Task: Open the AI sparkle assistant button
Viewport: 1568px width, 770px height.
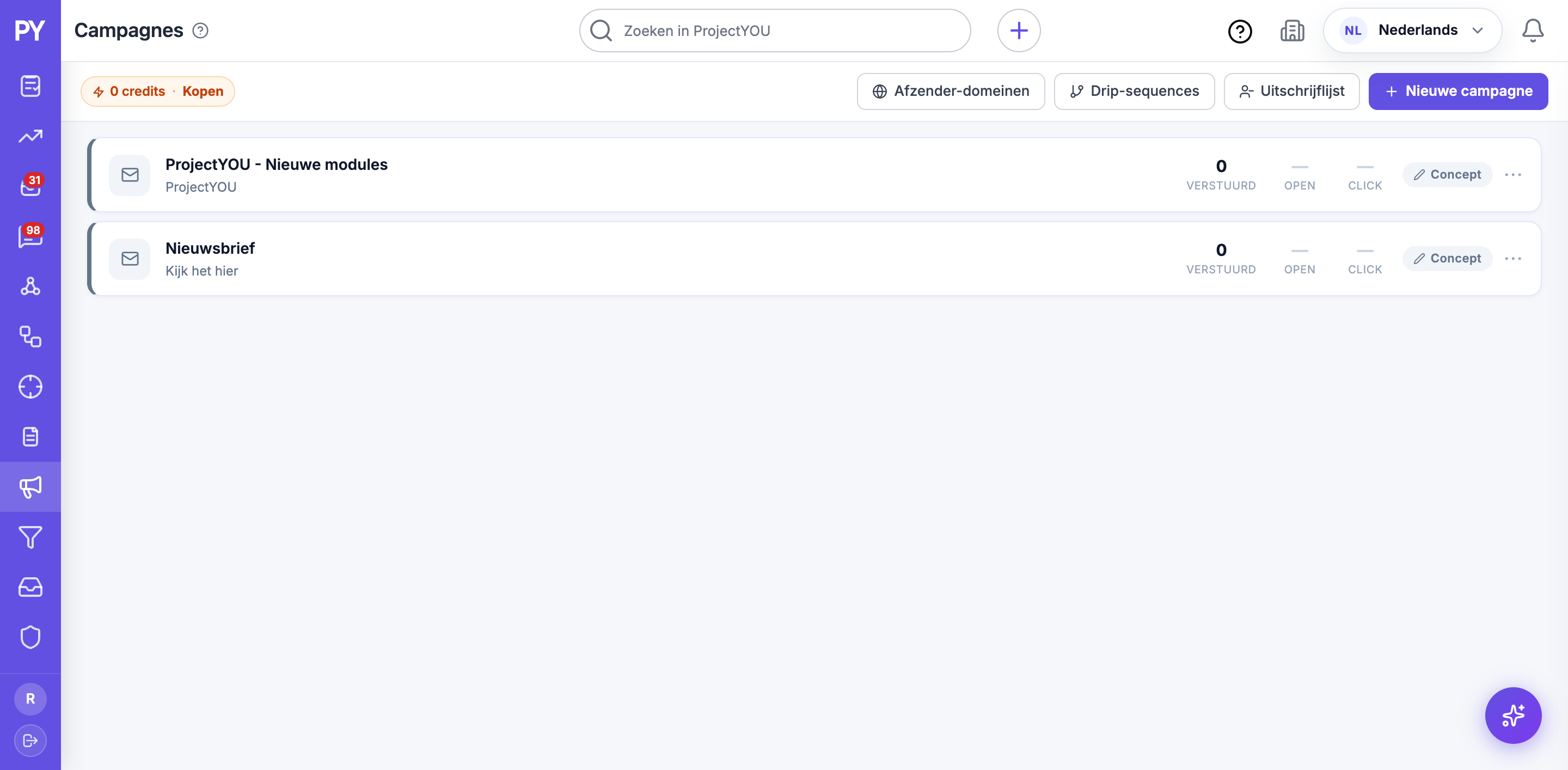Action: (1512, 715)
